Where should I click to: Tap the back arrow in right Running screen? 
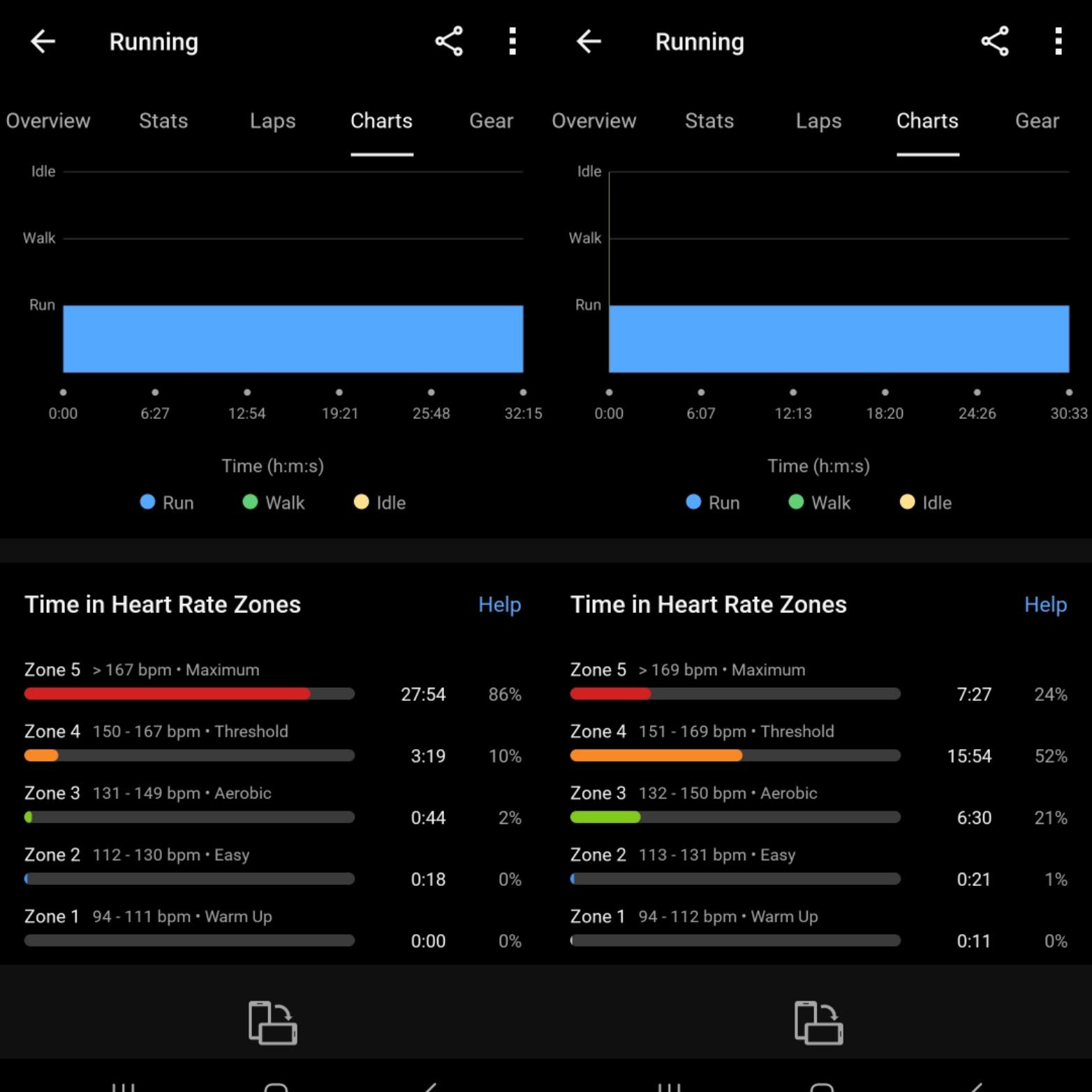[589, 42]
